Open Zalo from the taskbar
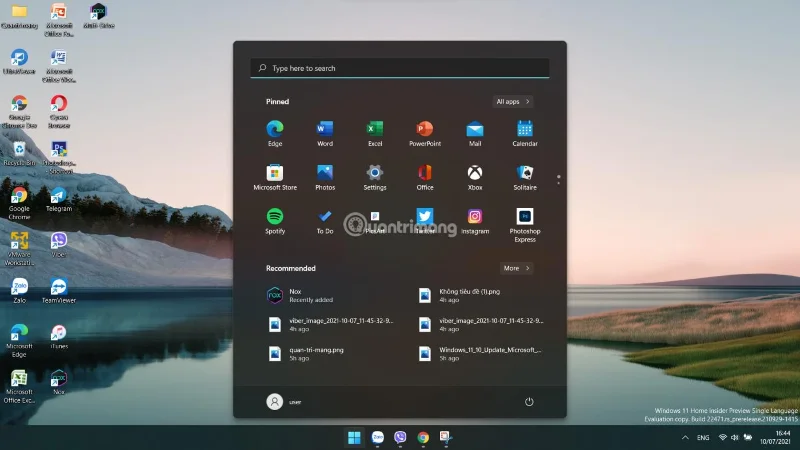The image size is (800, 450). [377, 437]
